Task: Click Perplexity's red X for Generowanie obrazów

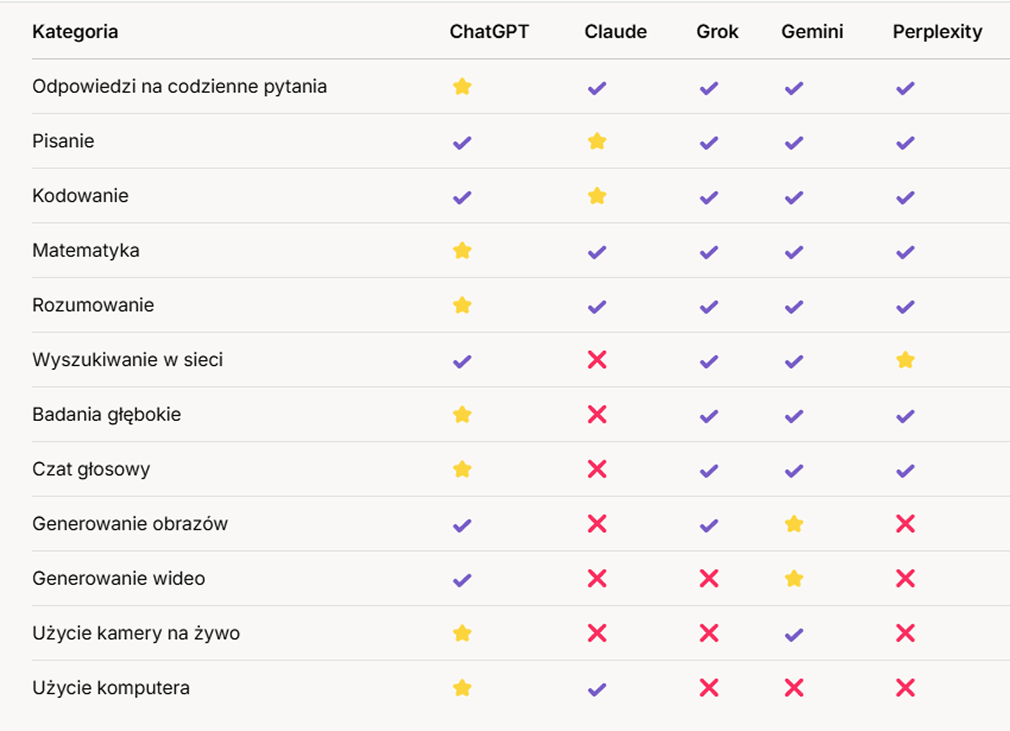Action: 905,524
